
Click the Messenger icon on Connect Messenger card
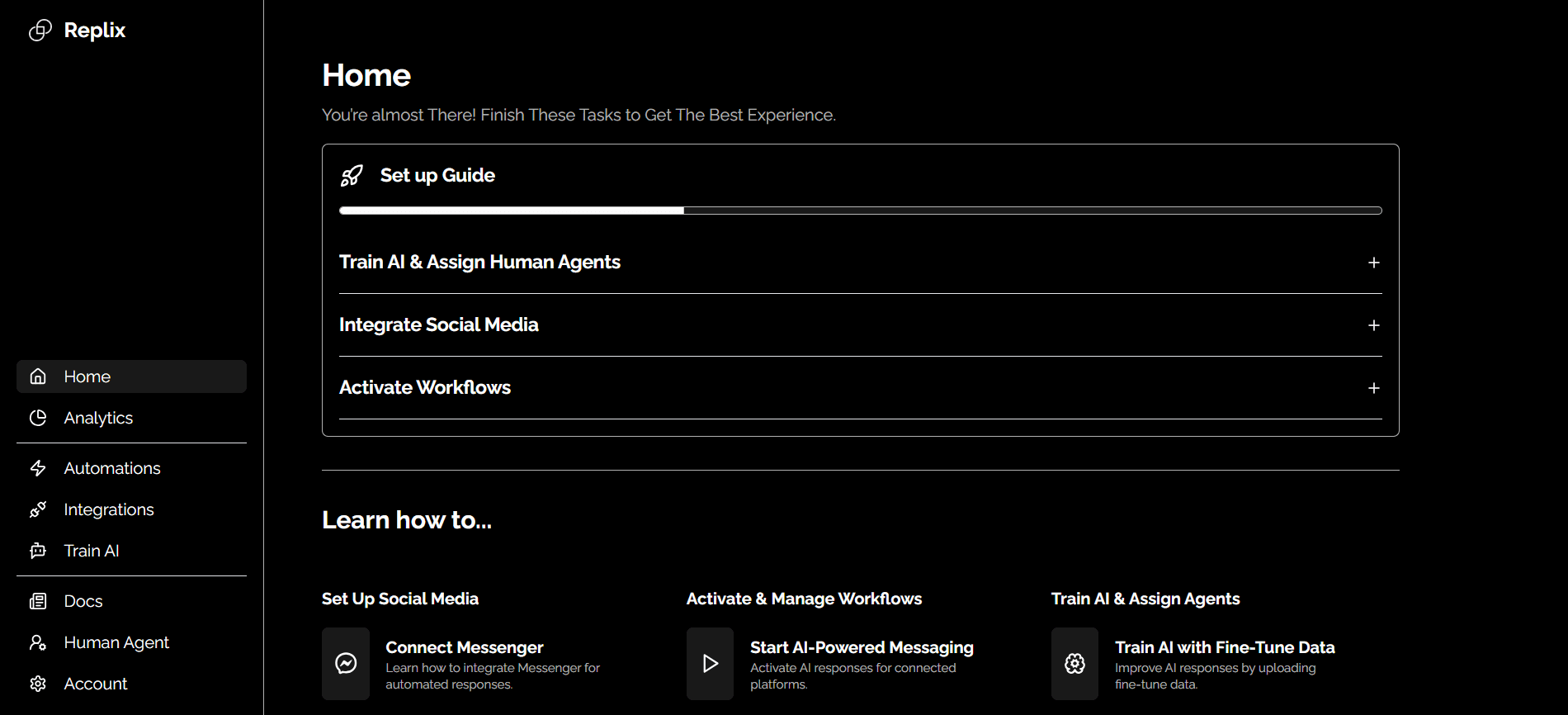tap(346, 663)
